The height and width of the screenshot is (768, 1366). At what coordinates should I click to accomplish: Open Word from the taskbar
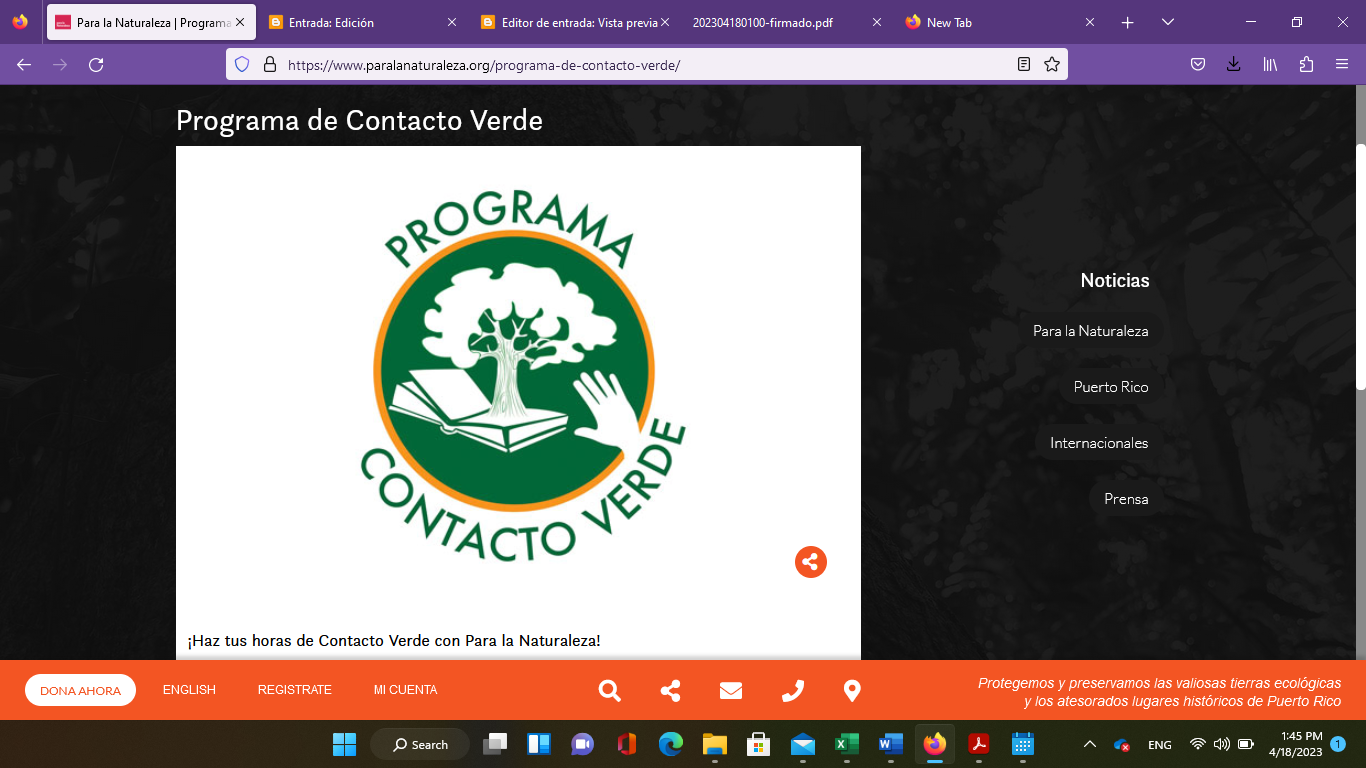pyautogui.click(x=891, y=744)
